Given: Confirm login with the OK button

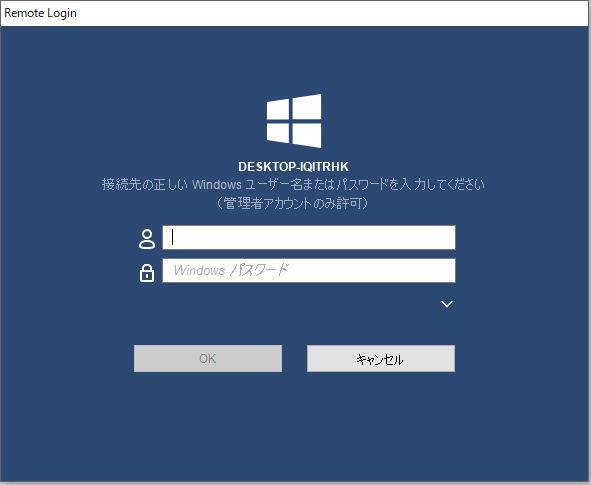Looking at the screenshot, I should (x=208, y=358).
